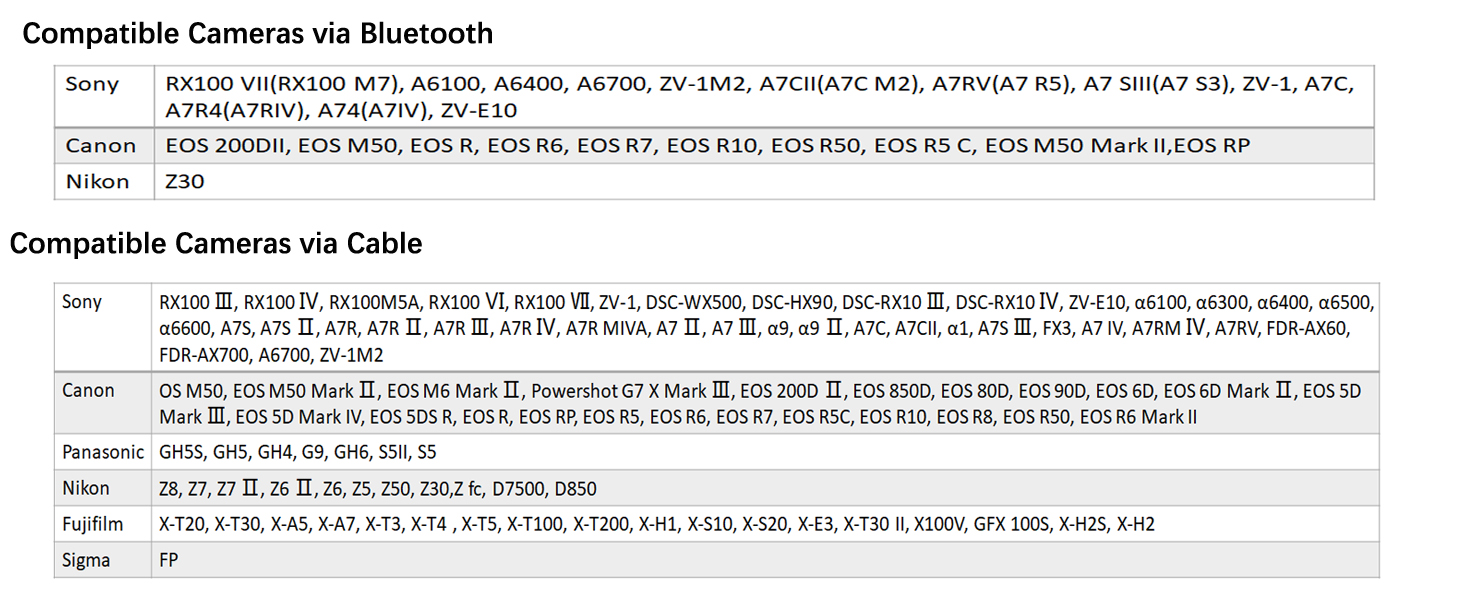Click the Panasonic models cell listing GH5S
The image size is (1464, 600).
click(x=298, y=452)
